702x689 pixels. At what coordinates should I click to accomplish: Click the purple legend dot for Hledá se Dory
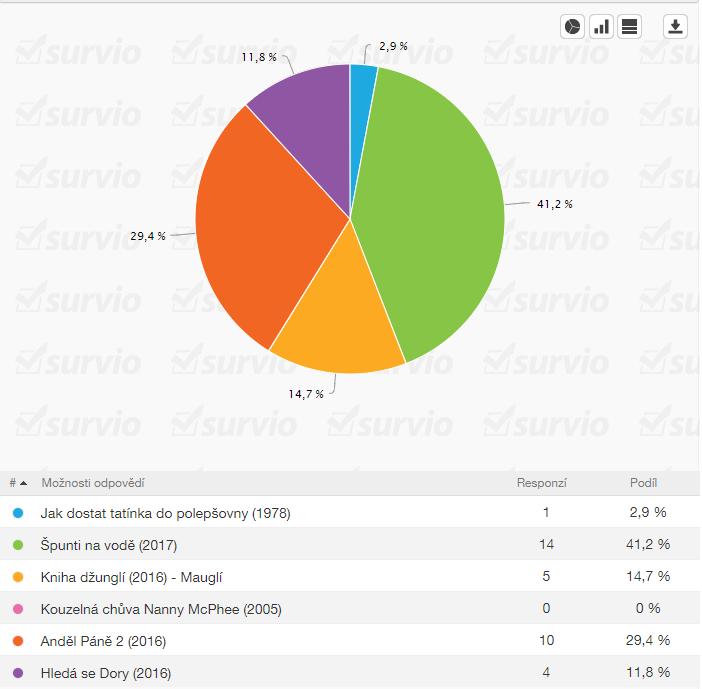[18, 673]
